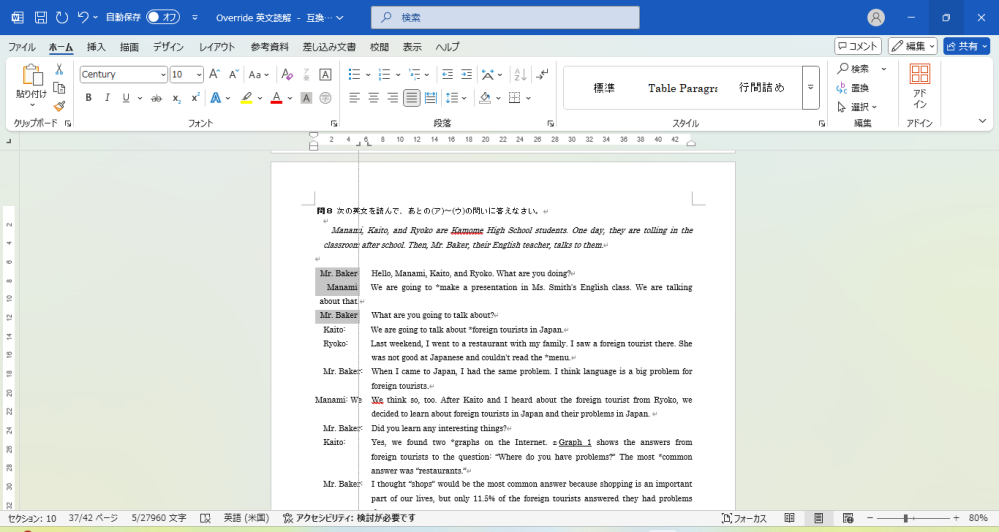Click the Cut scissors icon
This screenshot has width=999, height=532.
click(x=59, y=69)
